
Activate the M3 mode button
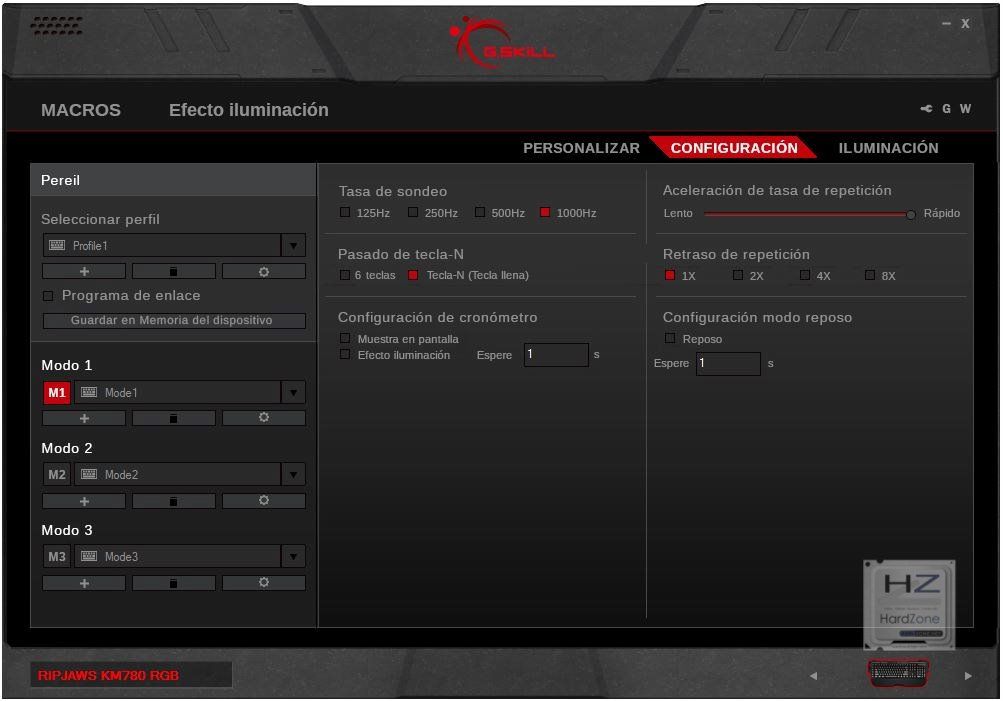57,556
